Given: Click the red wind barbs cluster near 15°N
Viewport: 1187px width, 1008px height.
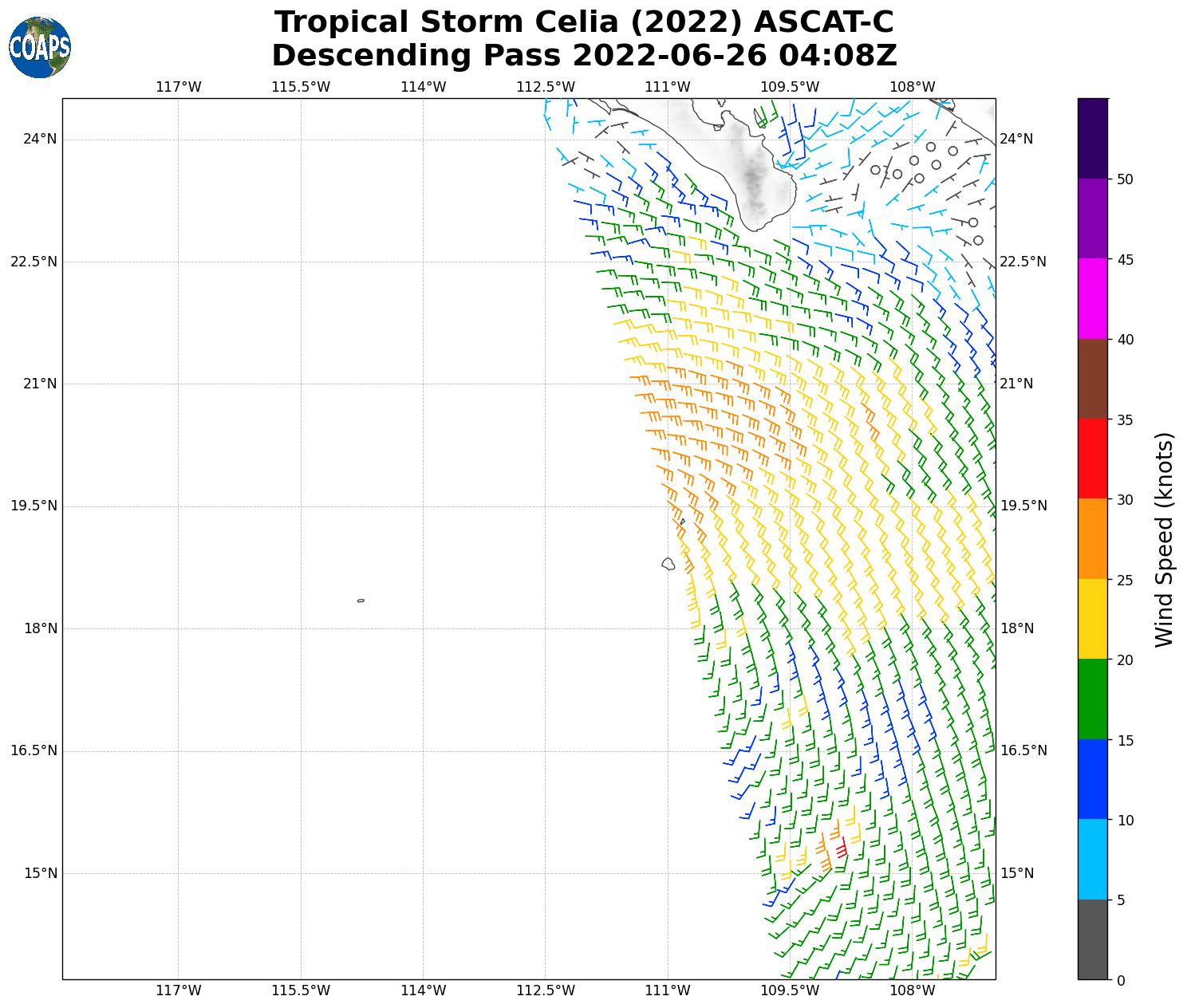Looking at the screenshot, I should [x=840, y=847].
